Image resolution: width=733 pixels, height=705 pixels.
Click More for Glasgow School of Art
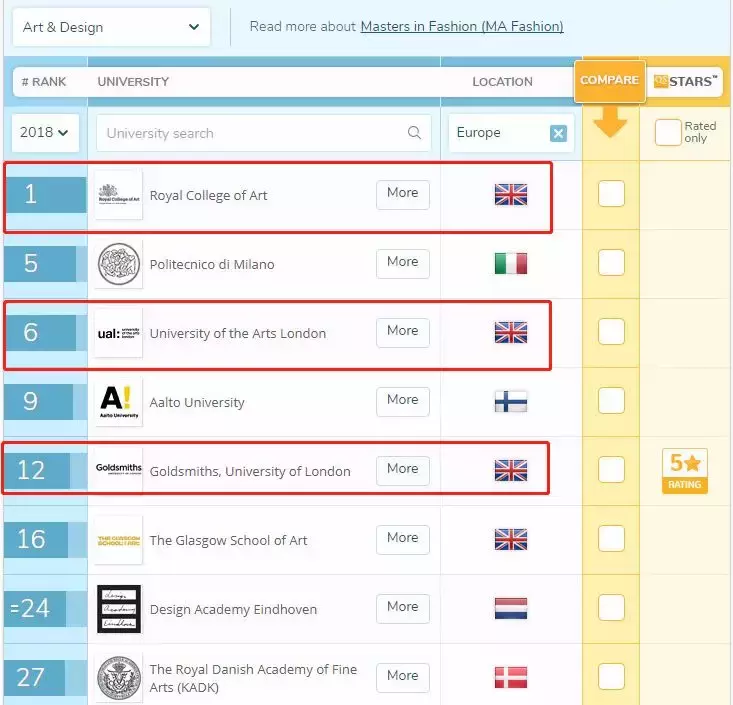(x=402, y=540)
